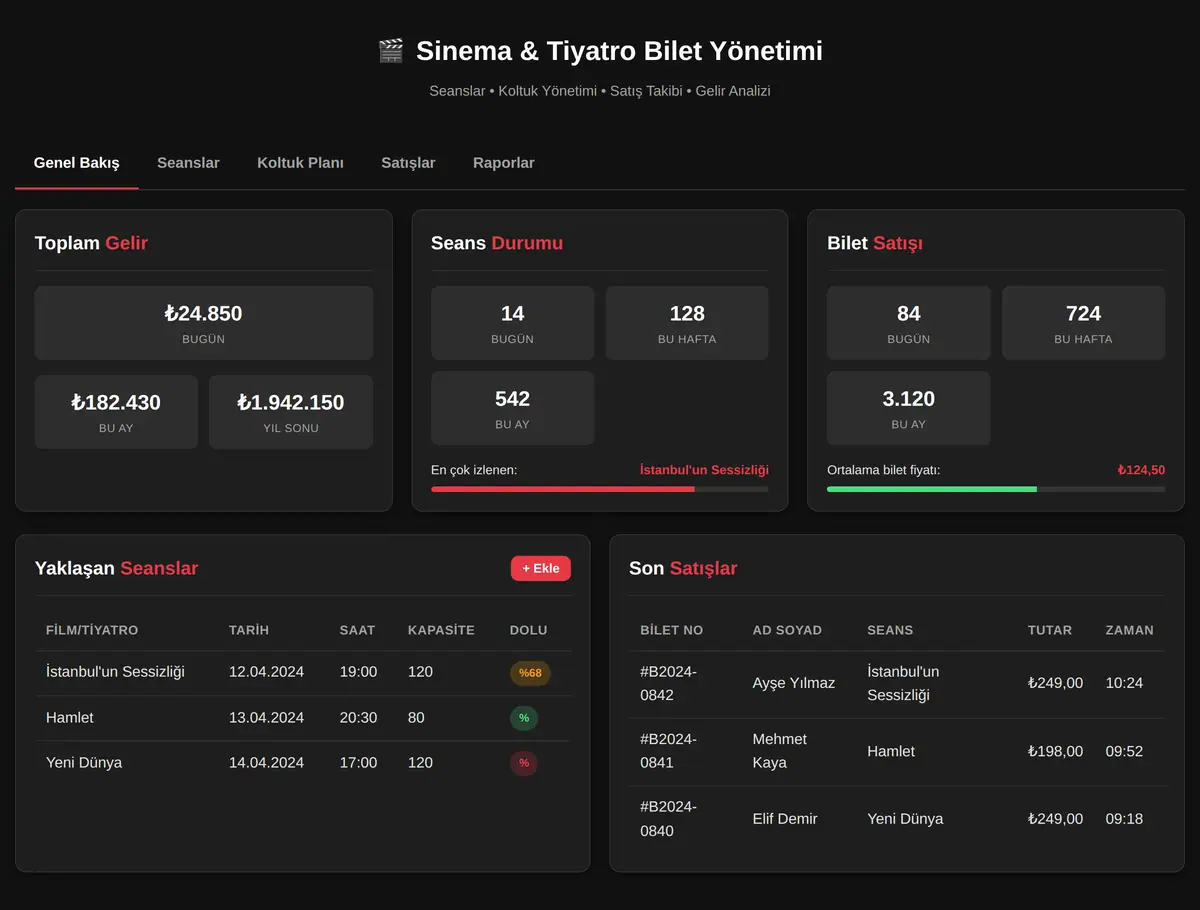
Task: Click the FİLM/TİYATRO column header
Action: tap(92, 630)
